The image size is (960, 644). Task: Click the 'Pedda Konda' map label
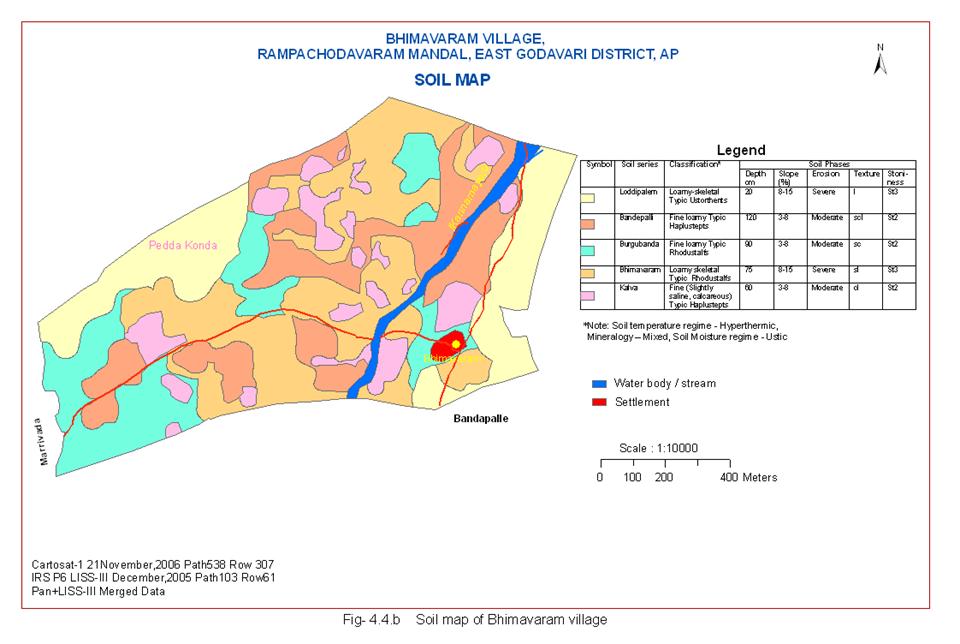183,245
